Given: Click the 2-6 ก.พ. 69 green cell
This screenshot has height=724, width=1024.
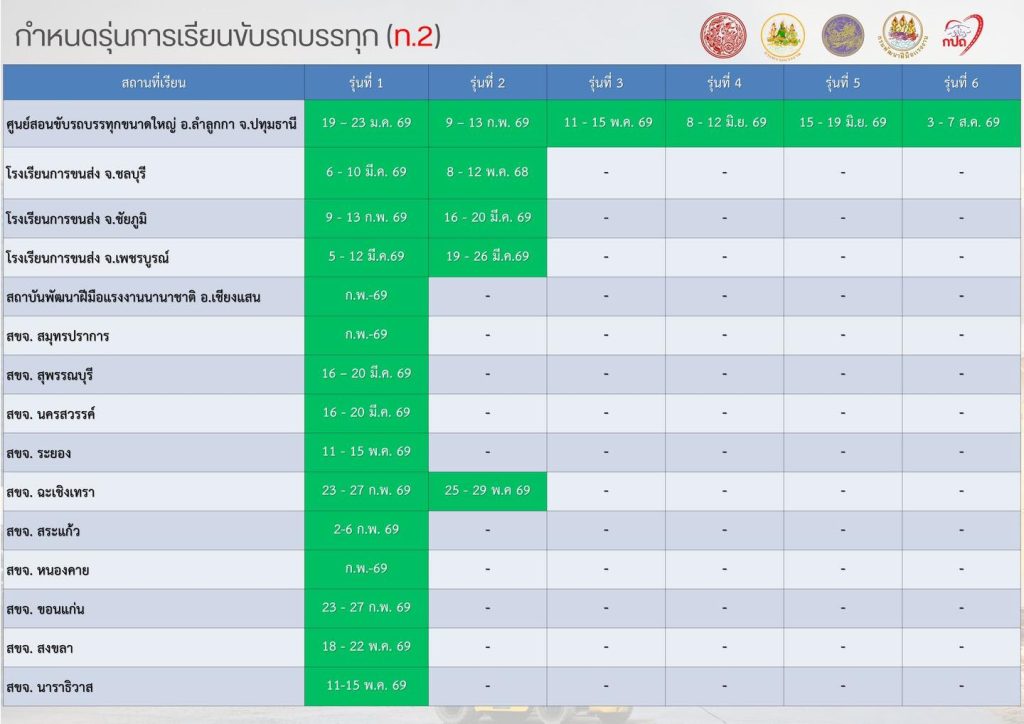Looking at the screenshot, I should (367, 530).
